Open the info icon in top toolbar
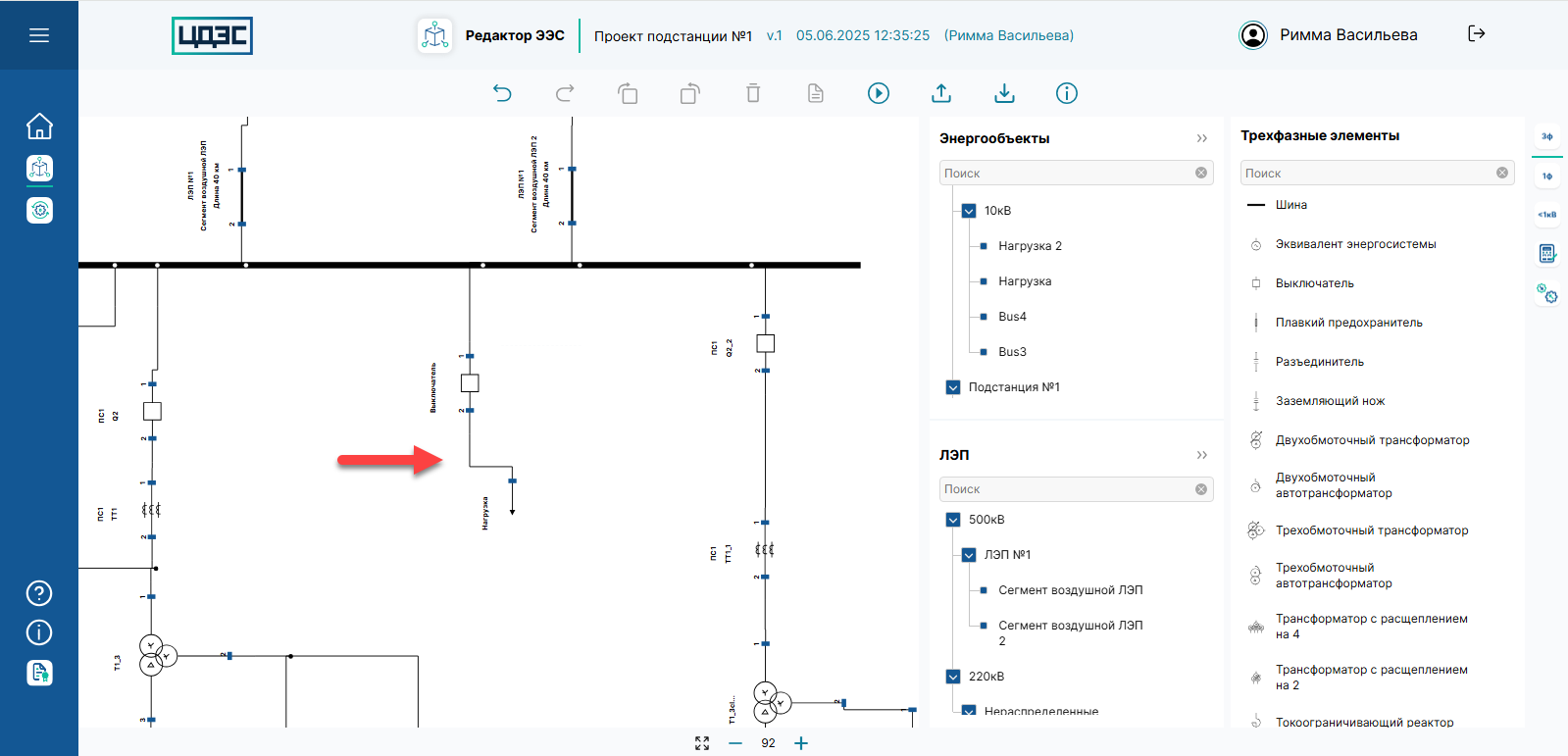This screenshot has height=756, width=1568. click(1067, 93)
